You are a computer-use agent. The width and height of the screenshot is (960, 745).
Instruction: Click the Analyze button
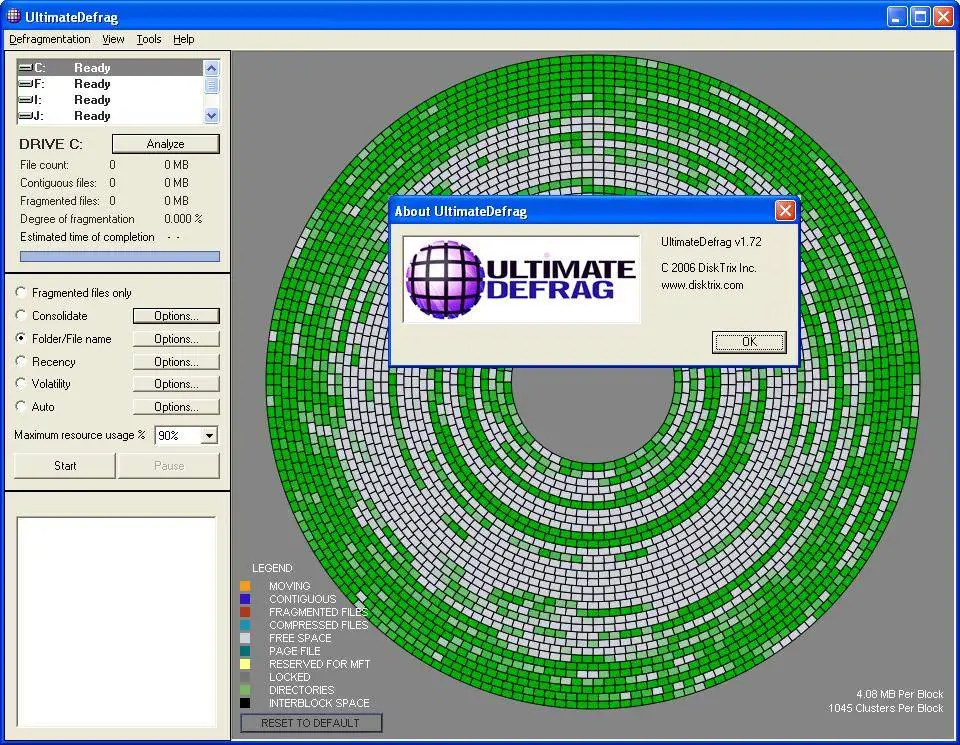[x=165, y=144]
